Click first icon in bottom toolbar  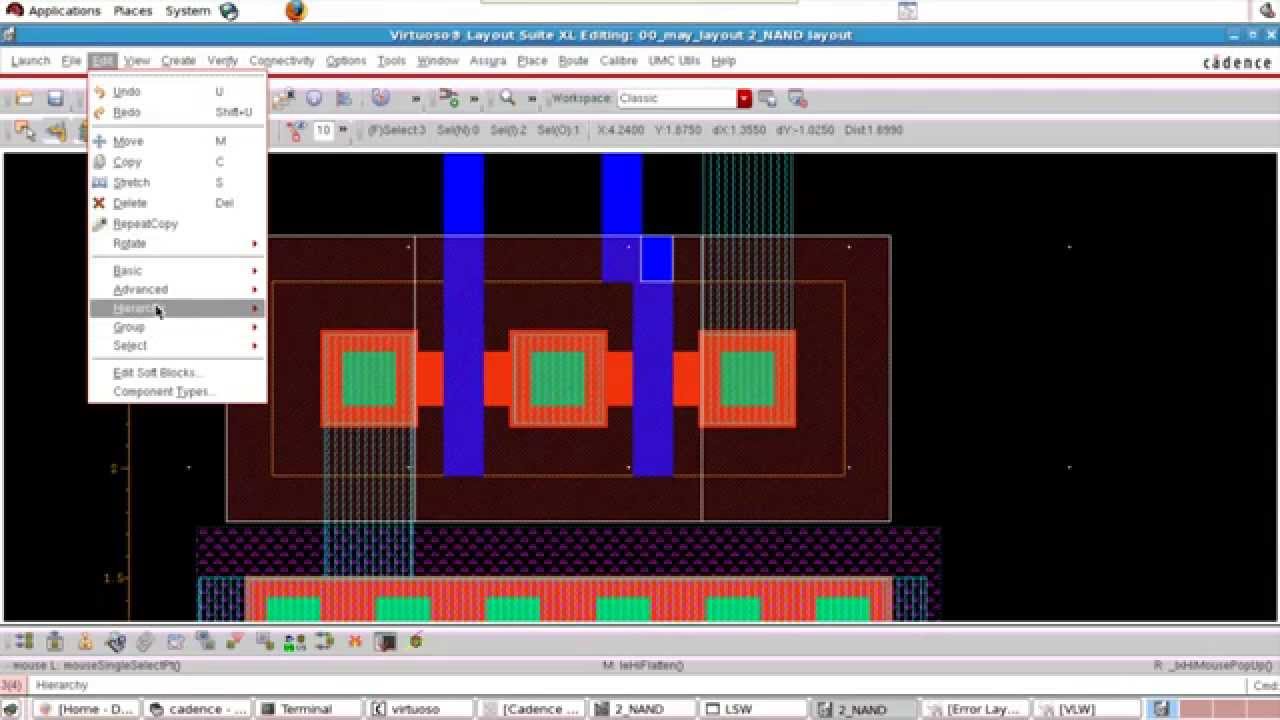click(24, 641)
